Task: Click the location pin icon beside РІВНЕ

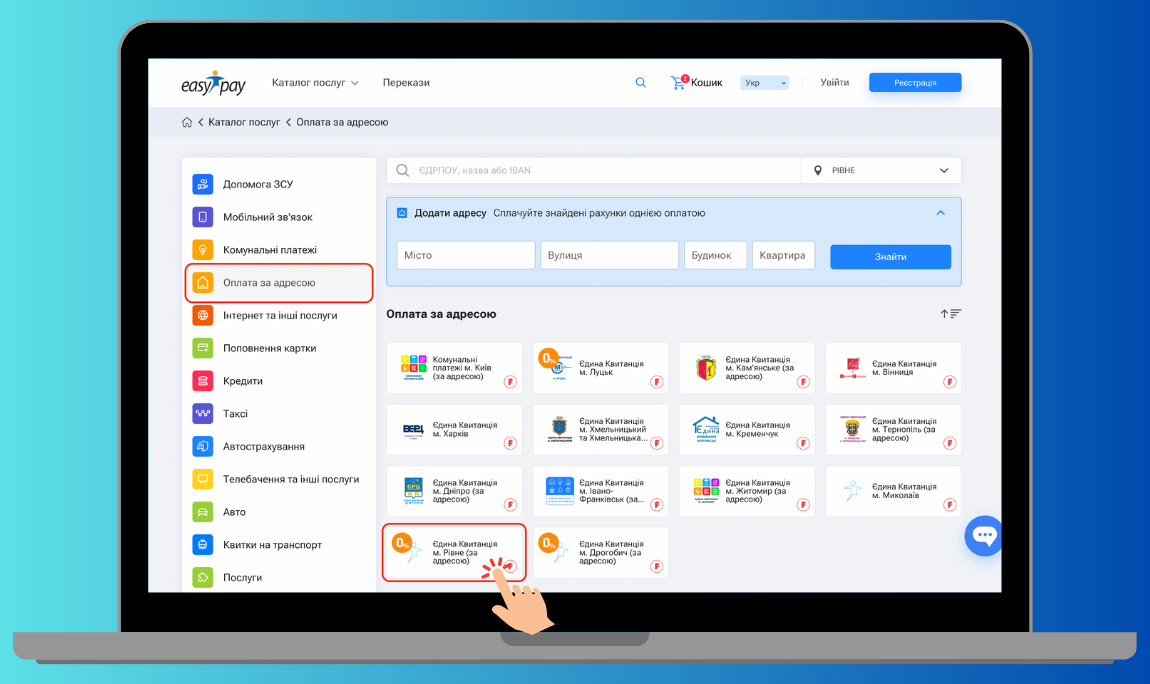Action: tap(818, 171)
